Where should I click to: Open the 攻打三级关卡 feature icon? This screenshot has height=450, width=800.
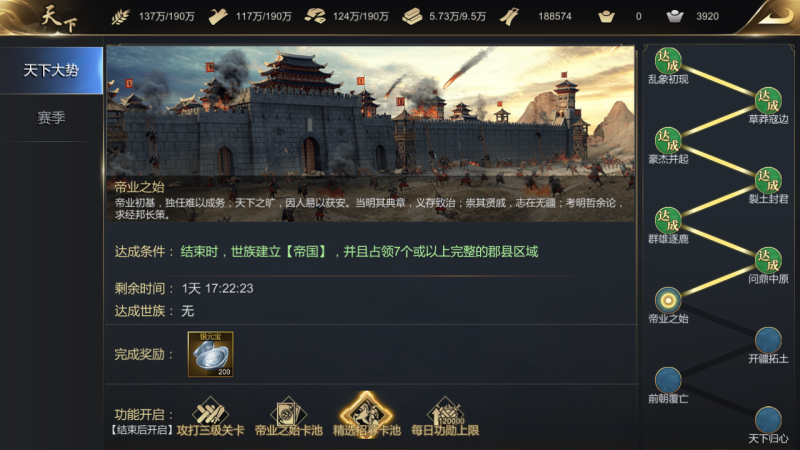point(210,412)
